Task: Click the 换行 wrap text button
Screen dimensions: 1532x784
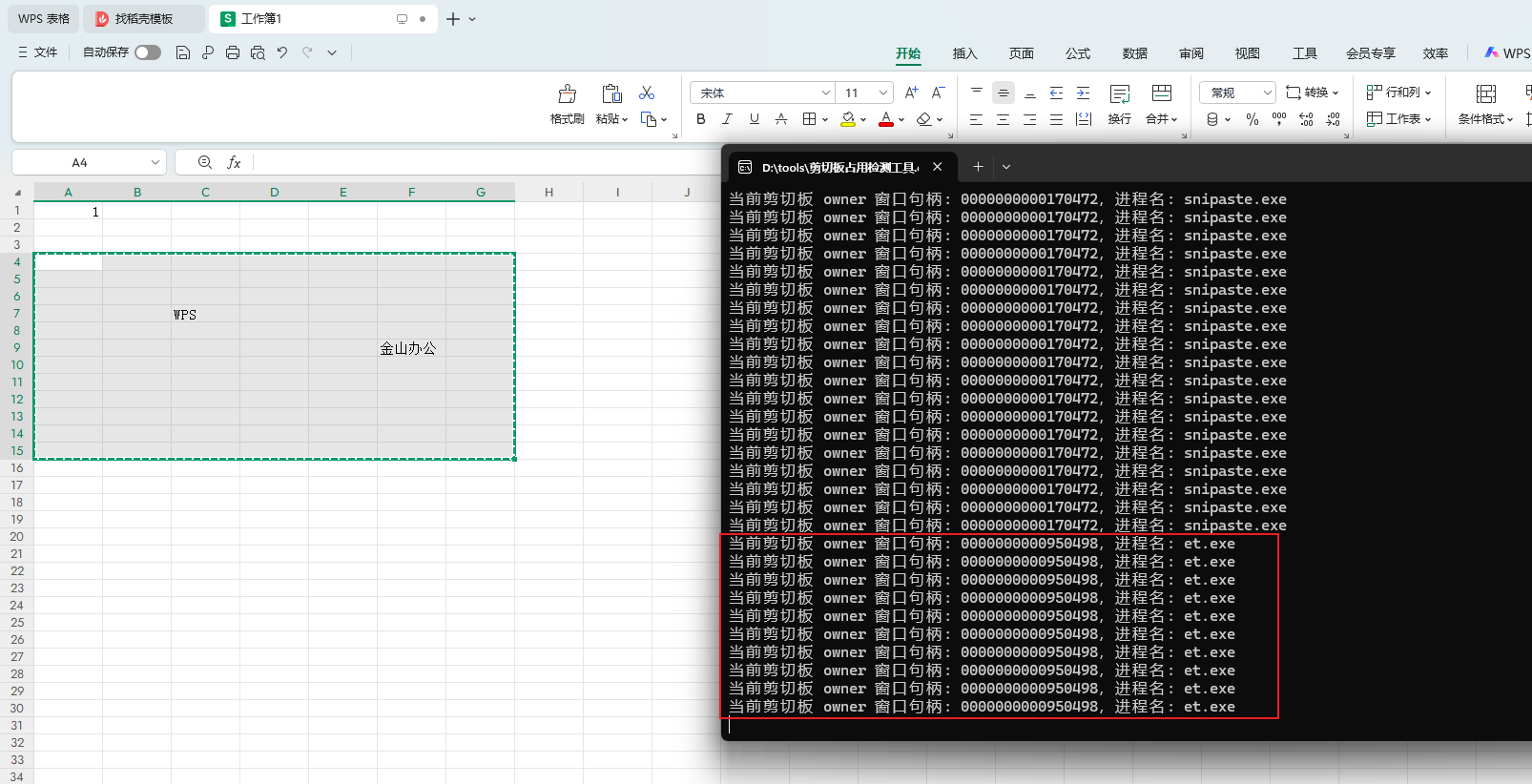Action: coord(1120,104)
